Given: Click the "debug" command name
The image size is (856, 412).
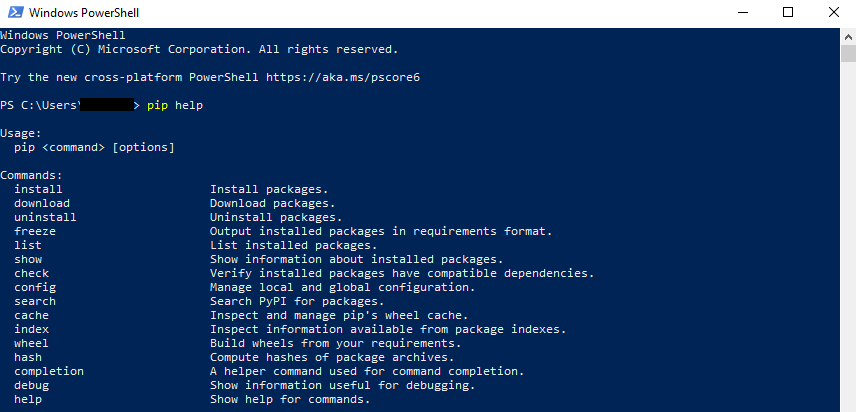Looking at the screenshot, I should tap(31, 385).
